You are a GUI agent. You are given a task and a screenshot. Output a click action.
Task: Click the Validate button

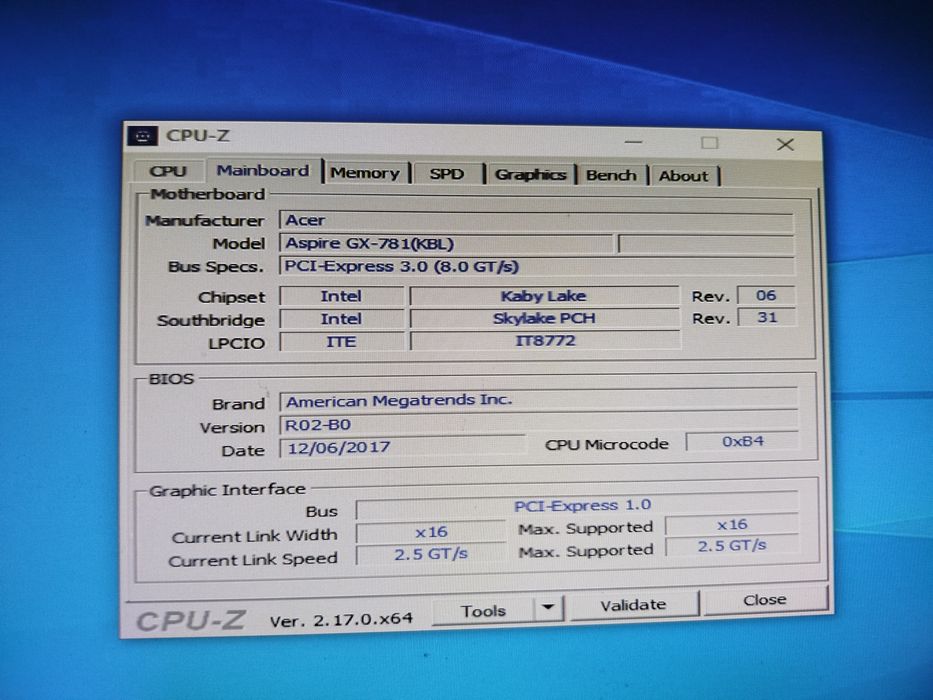[x=633, y=605]
